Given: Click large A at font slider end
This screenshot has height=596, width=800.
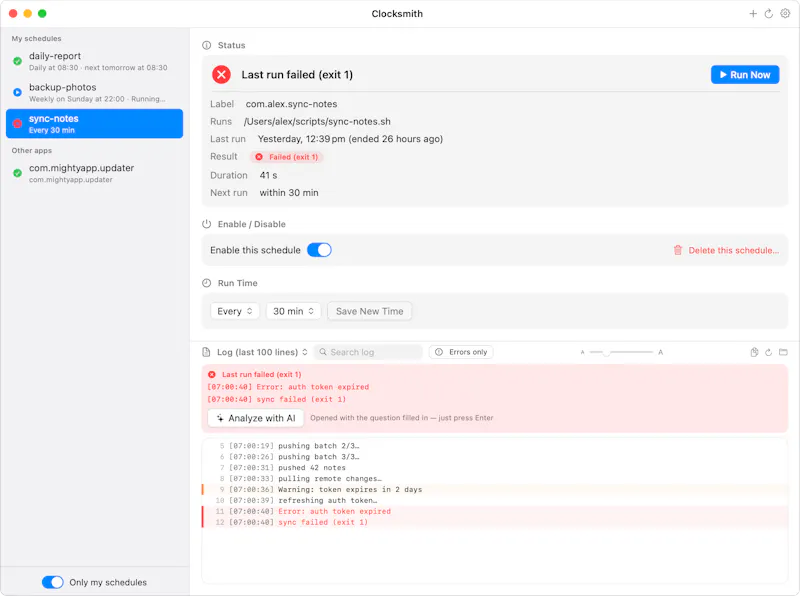Looking at the screenshot, I should click(661, 352).
